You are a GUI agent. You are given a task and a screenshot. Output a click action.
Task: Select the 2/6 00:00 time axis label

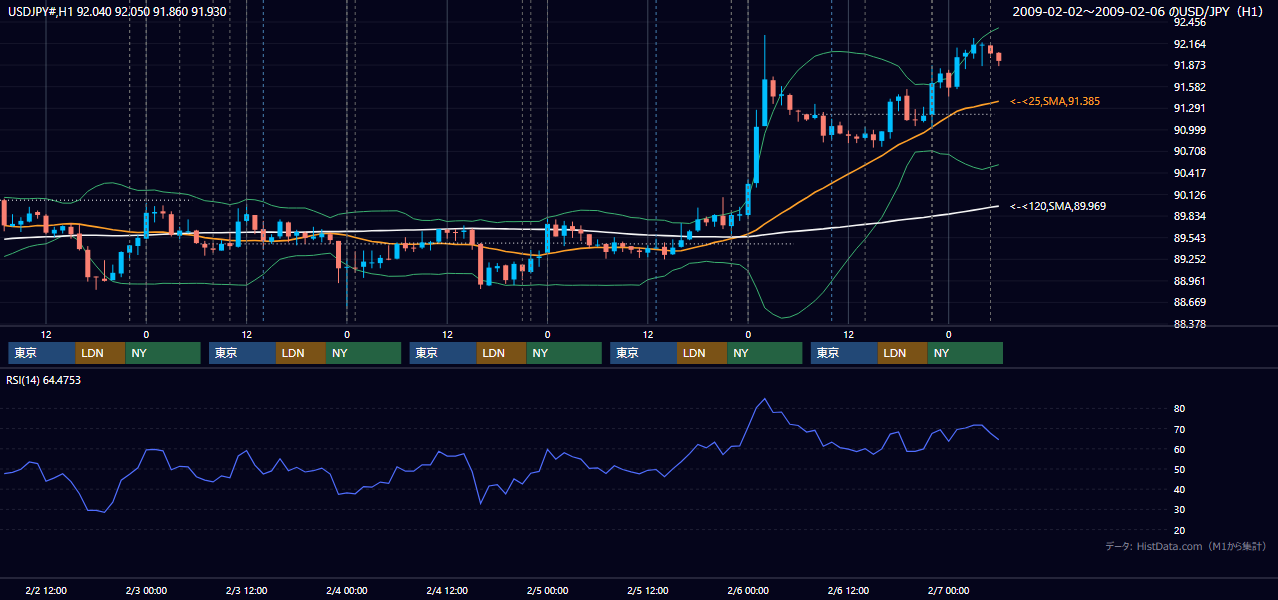(x=748, y=591)
